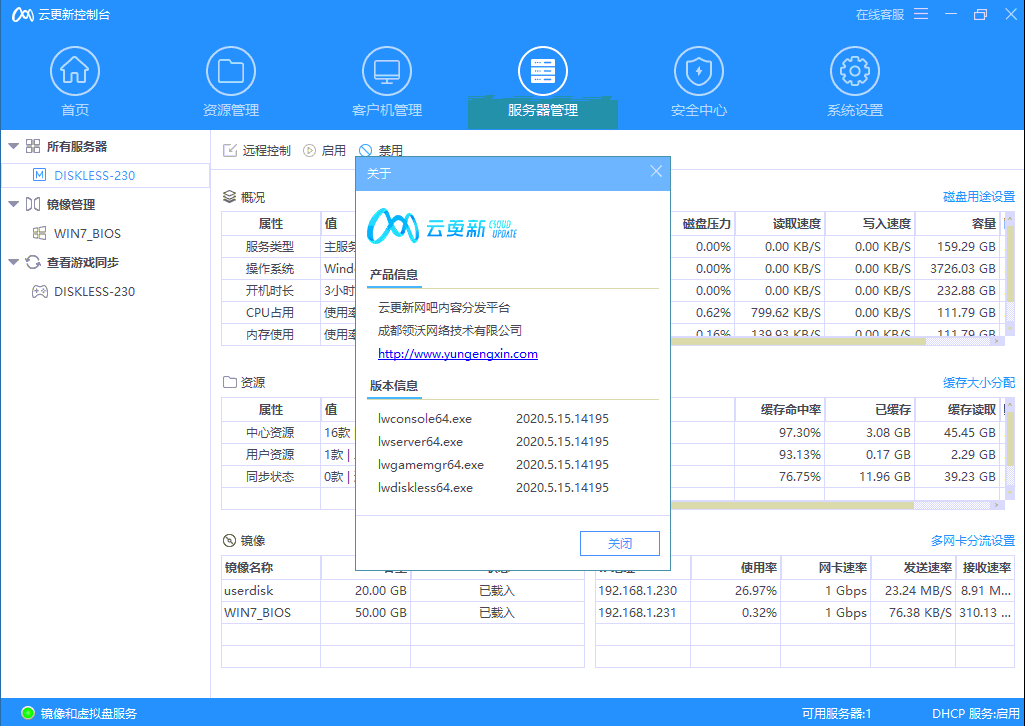Click the 所有服务器 grid icon
Screen dimensions: 1025x726
pyautogui.click(x=33, y=146)
